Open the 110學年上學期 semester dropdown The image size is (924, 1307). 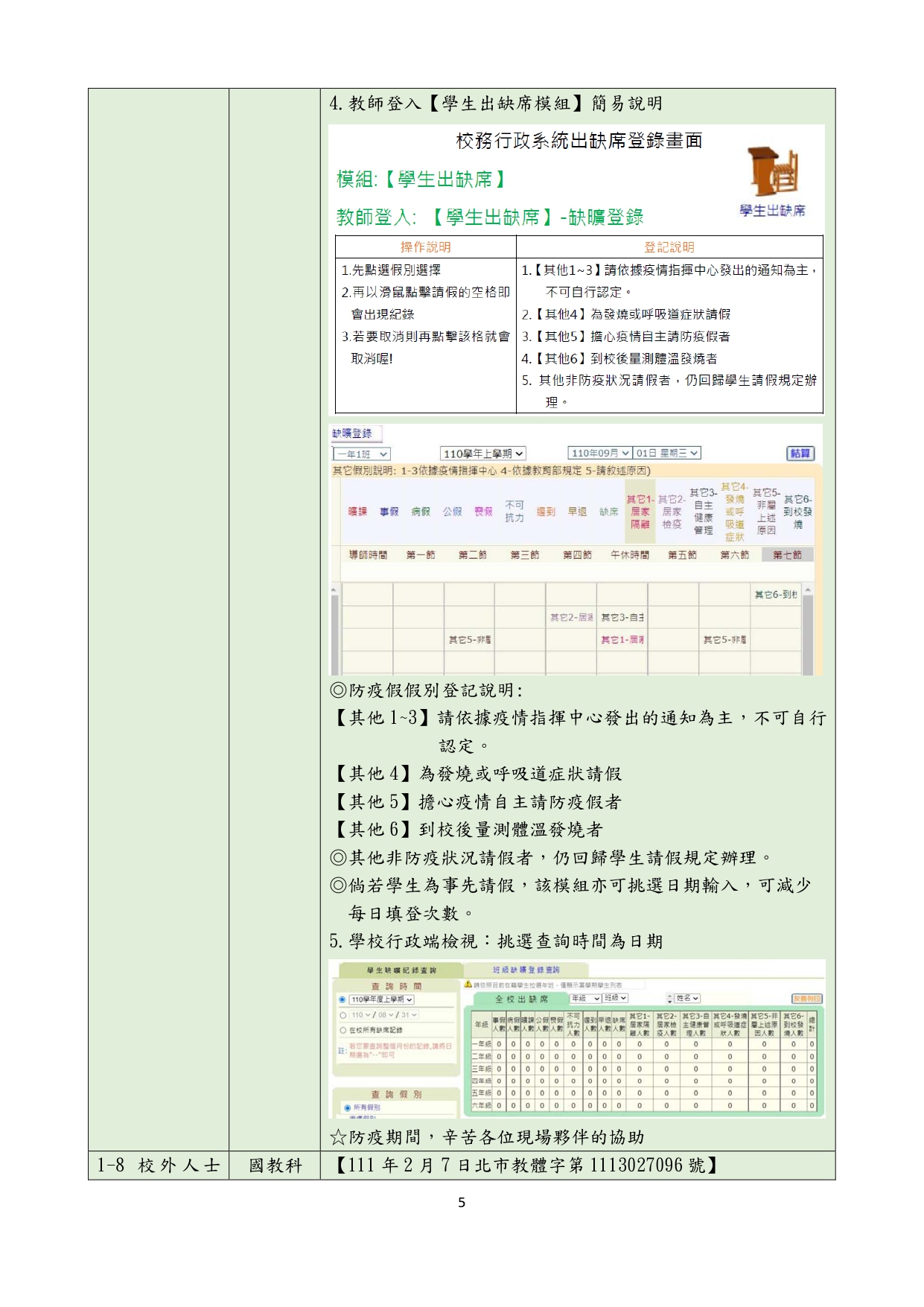pos(483,454)
